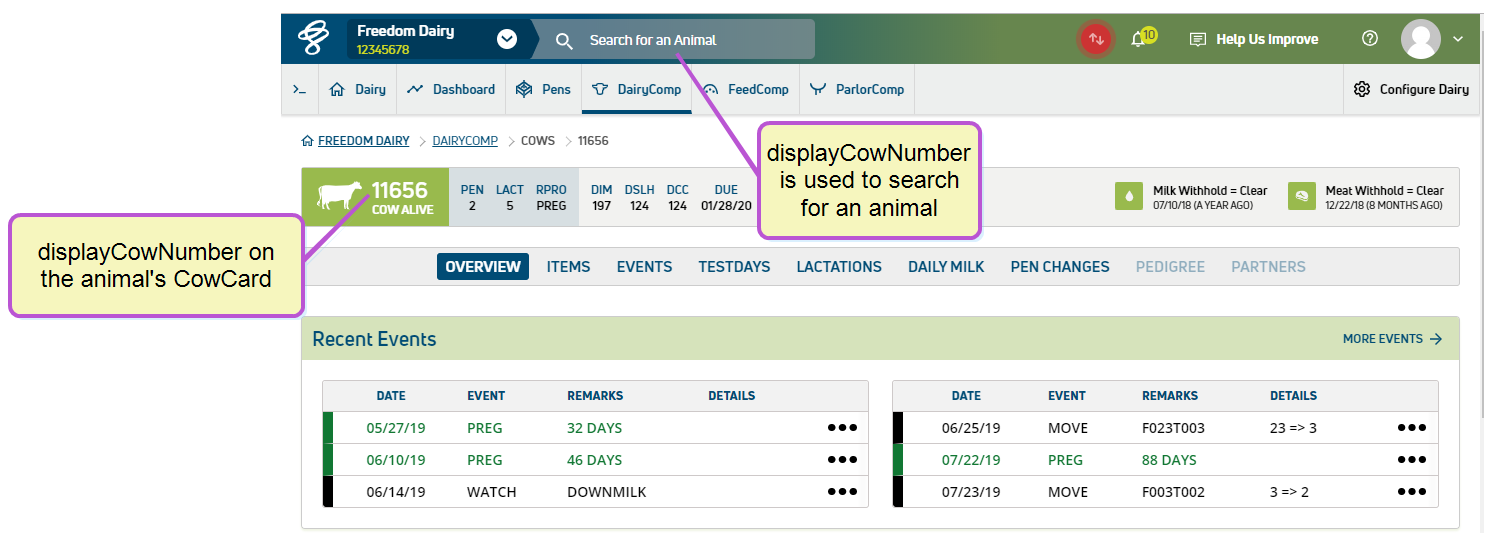
Task: Click the red sync status icon
Action: (1096, 39)
